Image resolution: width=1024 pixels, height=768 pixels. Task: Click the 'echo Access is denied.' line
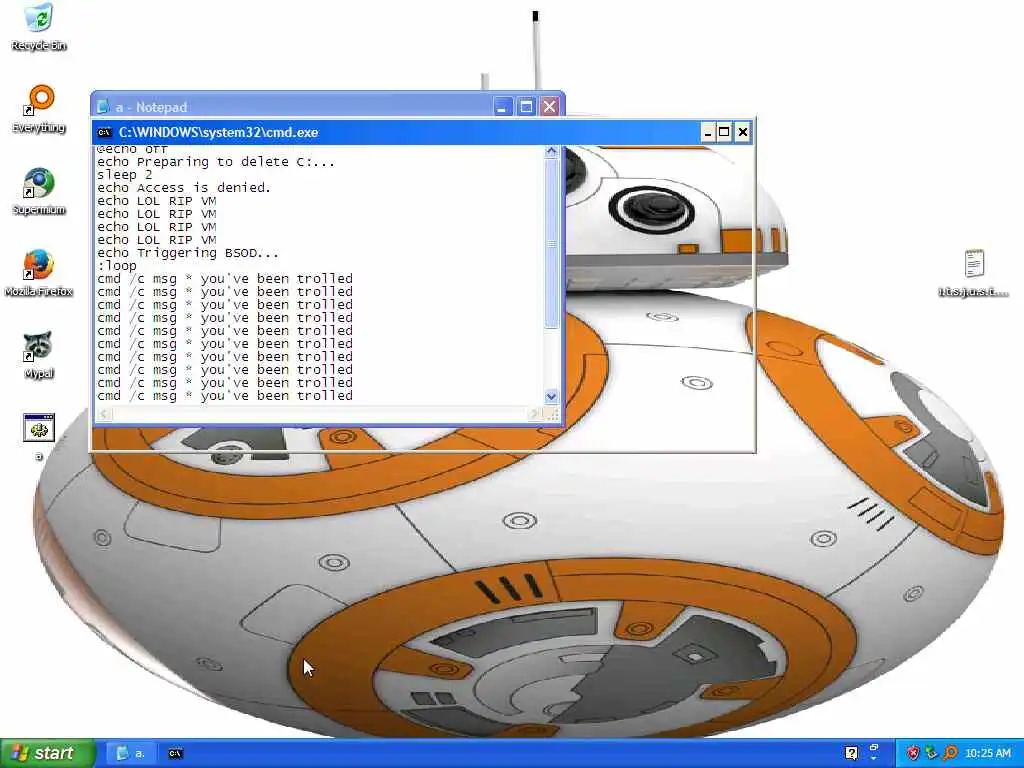(184, 188)
